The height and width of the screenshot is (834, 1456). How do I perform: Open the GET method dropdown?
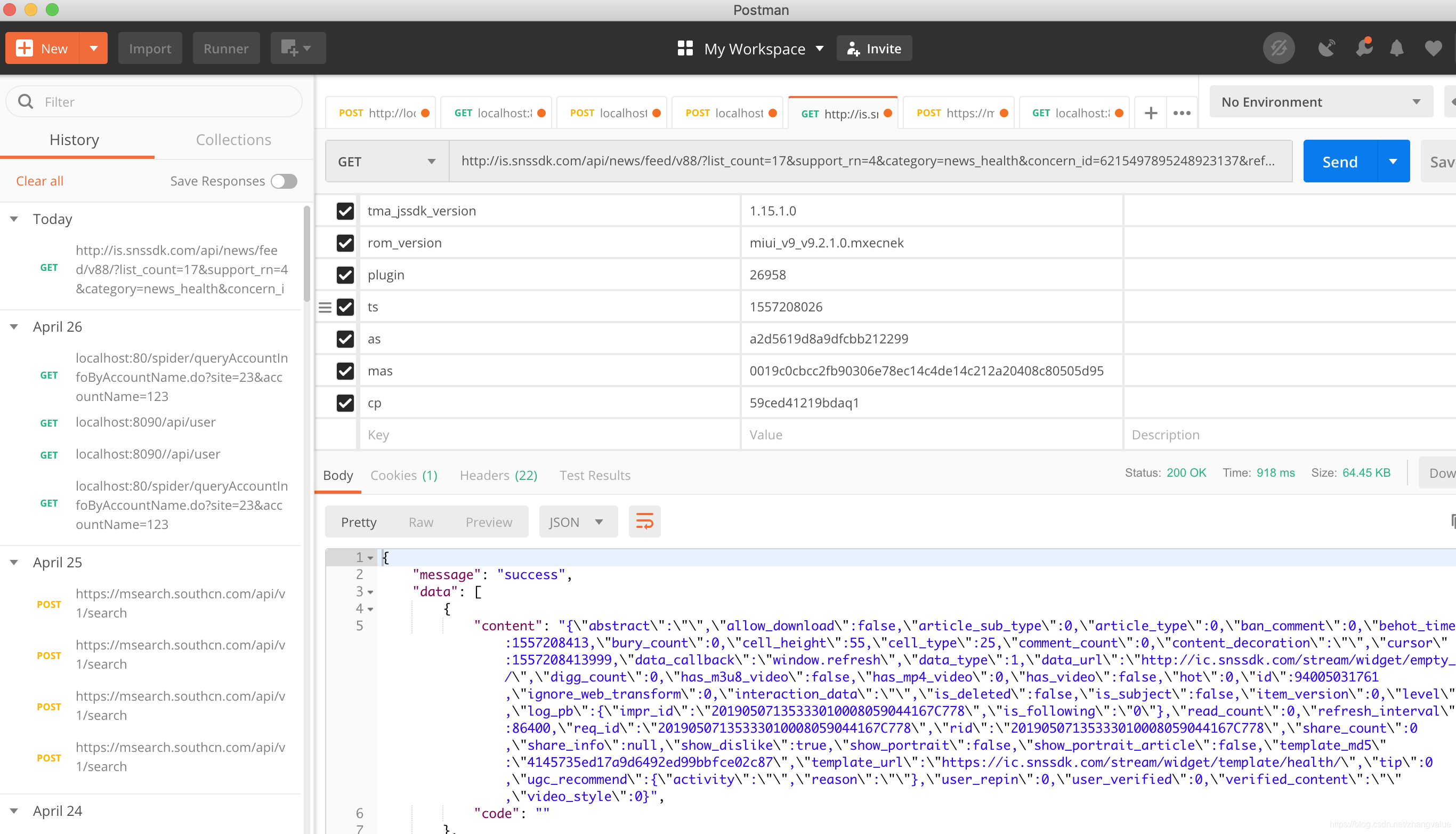tap(387, 162)
